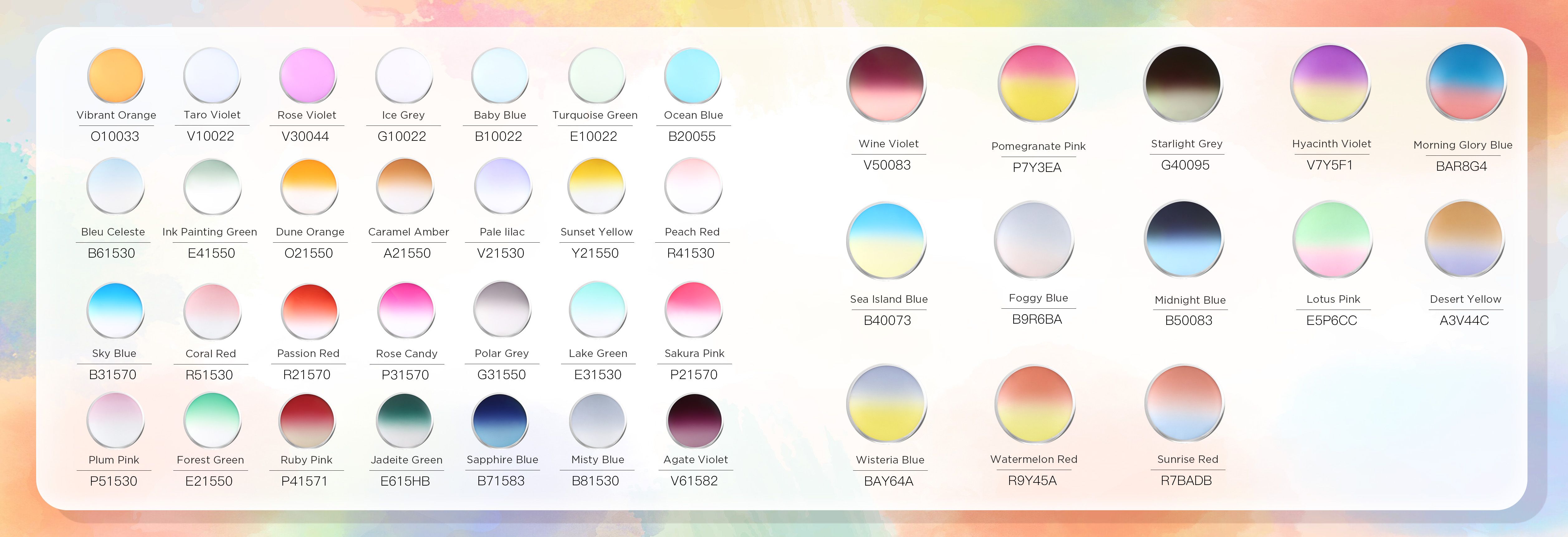Choose the Peach Red gradient swatch
1568x537 pixels.
coord(693,186)
